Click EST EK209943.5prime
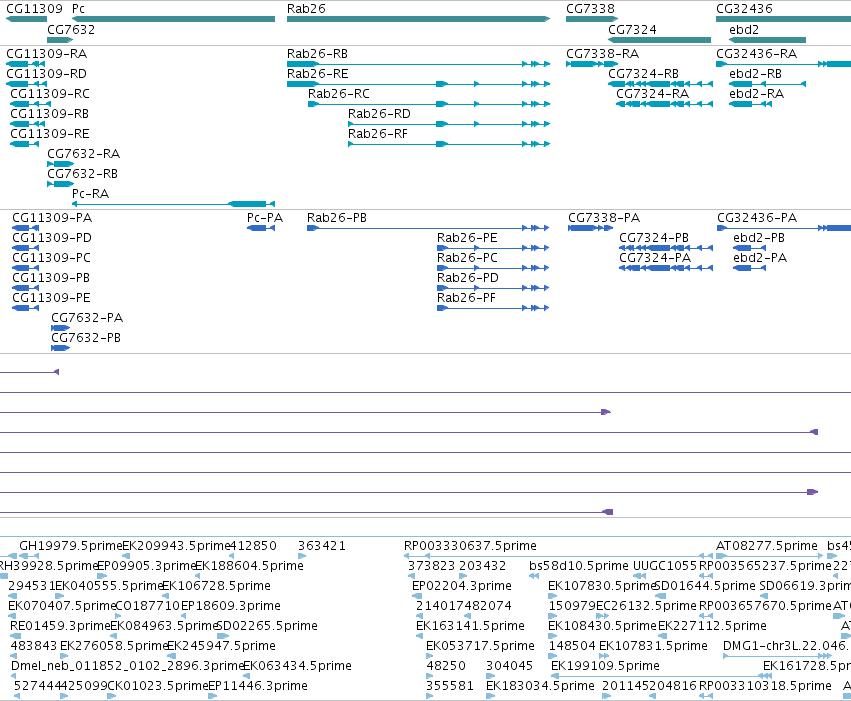 click(177, 545)
